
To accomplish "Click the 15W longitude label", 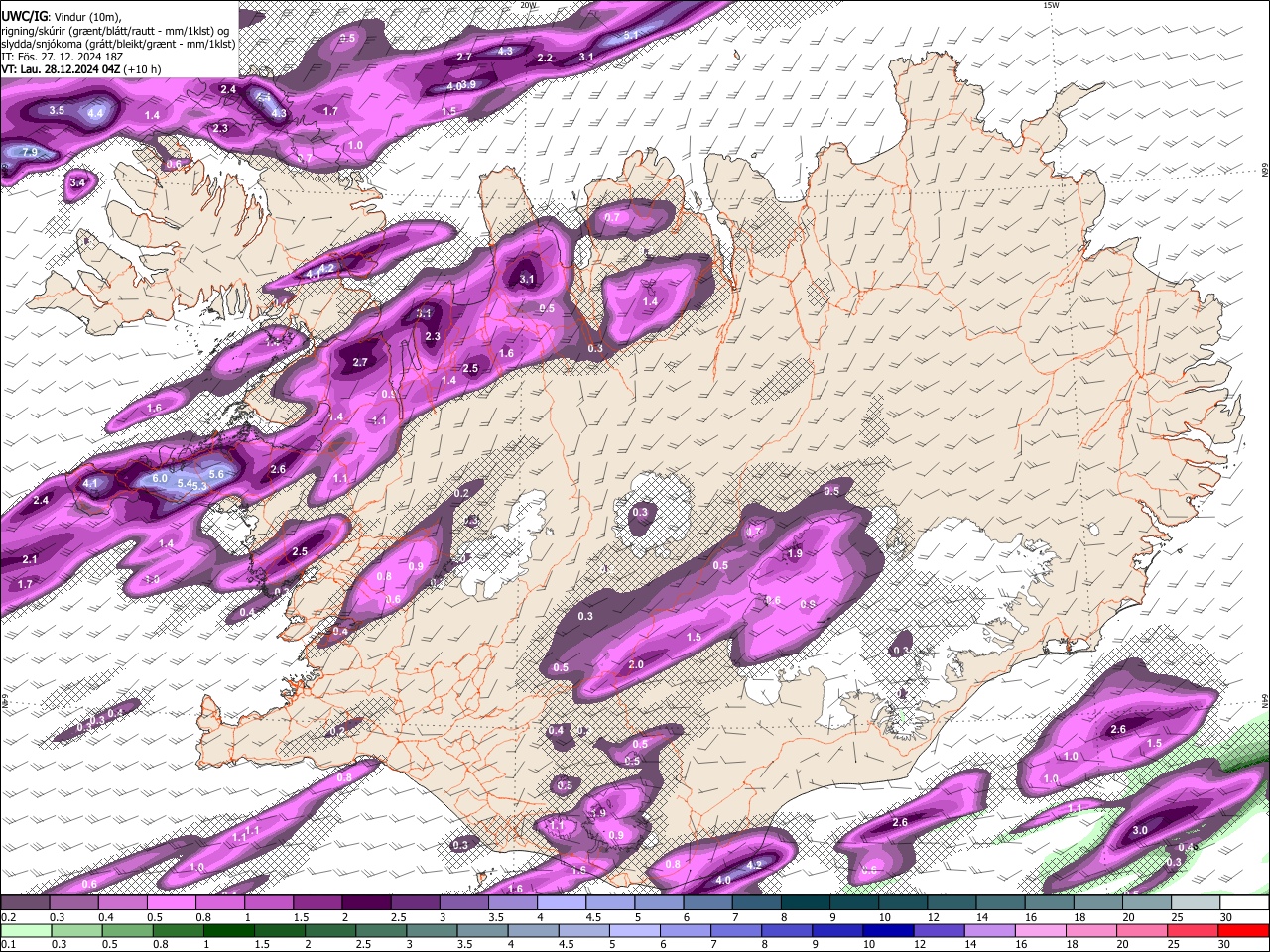I will click(x=1051, y=5).
